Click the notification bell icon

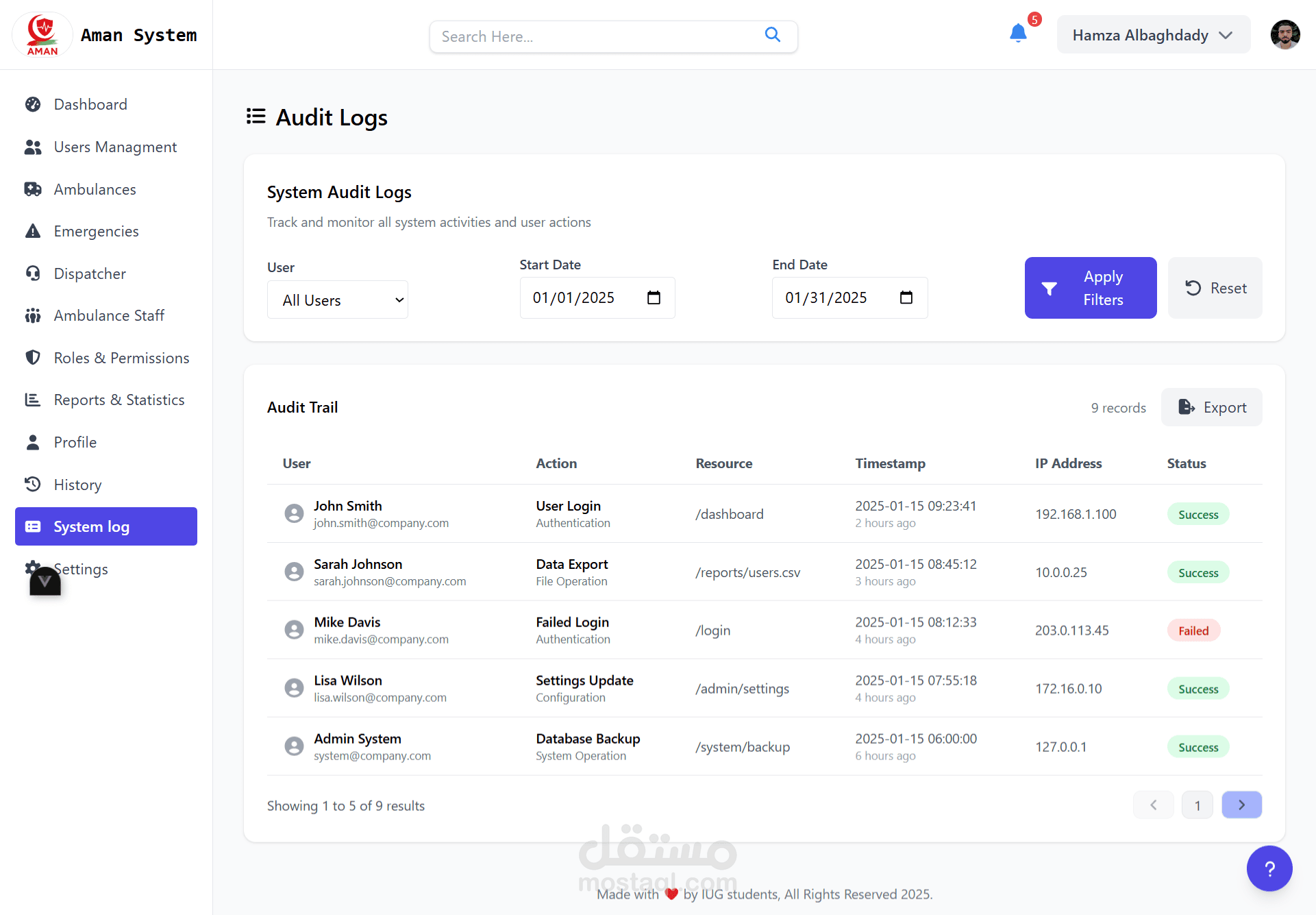pos(1018,33)
